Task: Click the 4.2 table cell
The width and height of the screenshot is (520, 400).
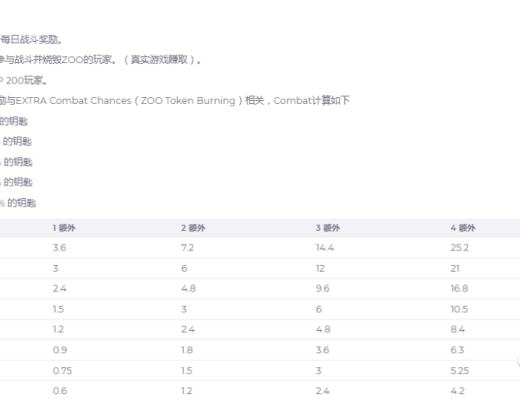Action: pos(457,391)
